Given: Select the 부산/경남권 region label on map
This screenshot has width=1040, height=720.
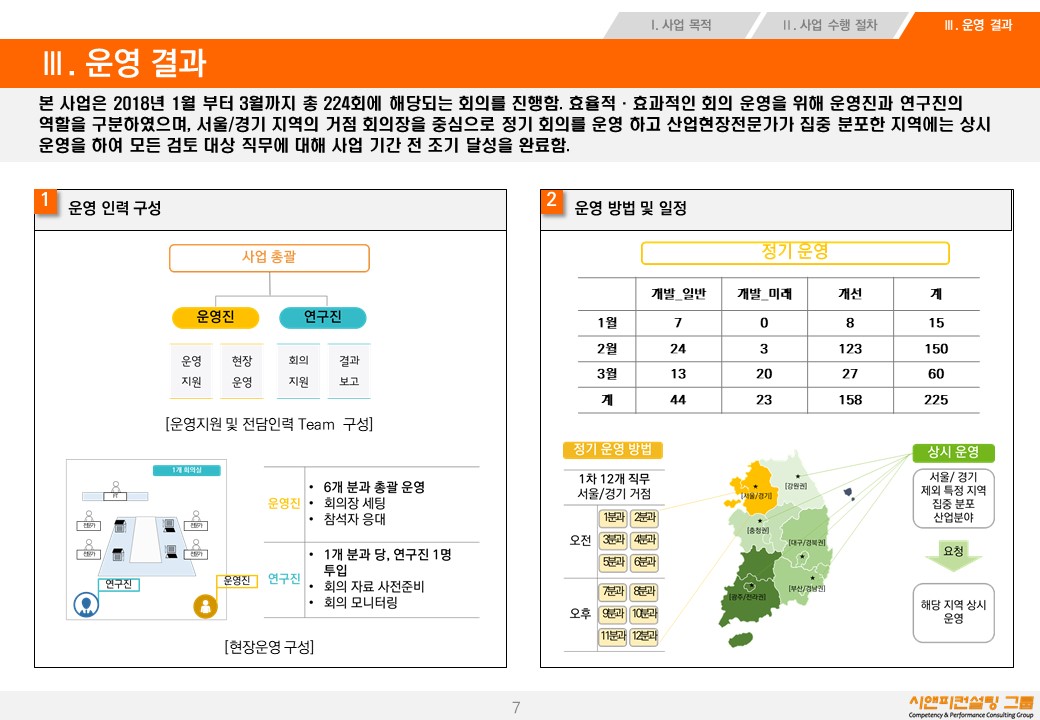Looking at the screenshot, I should pos(807,588).
